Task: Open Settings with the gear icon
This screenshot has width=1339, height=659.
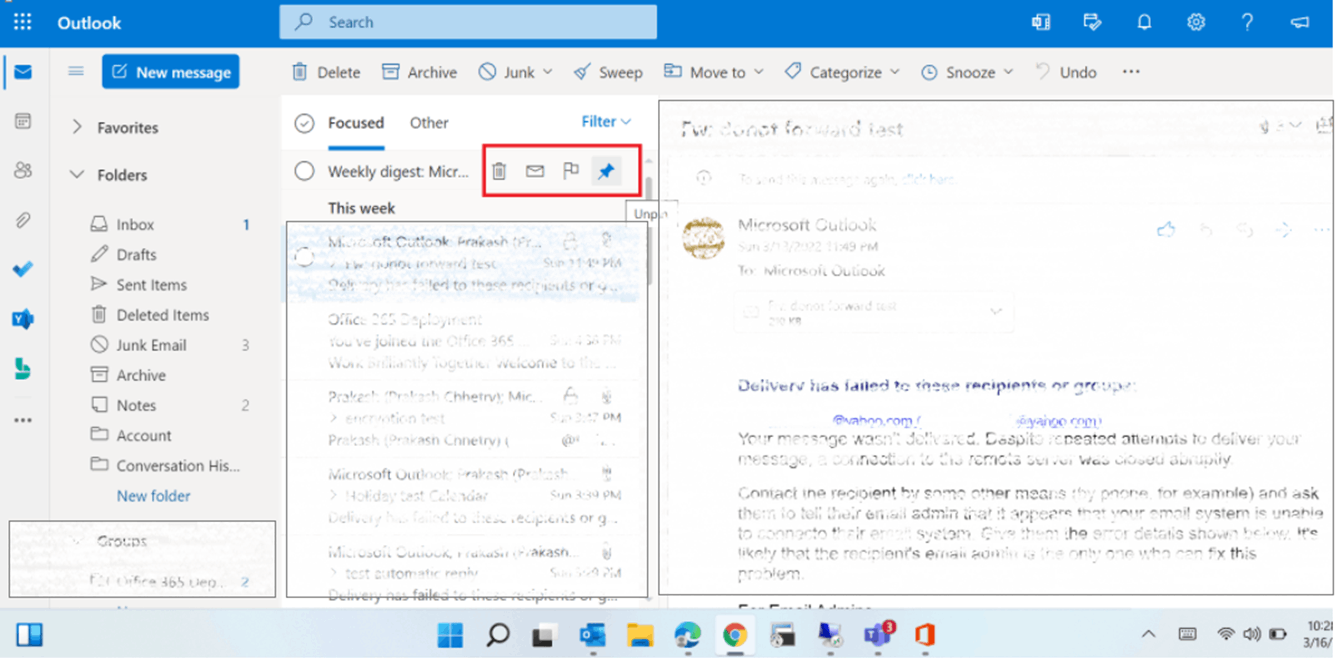Action: [x=1196, y=21]
